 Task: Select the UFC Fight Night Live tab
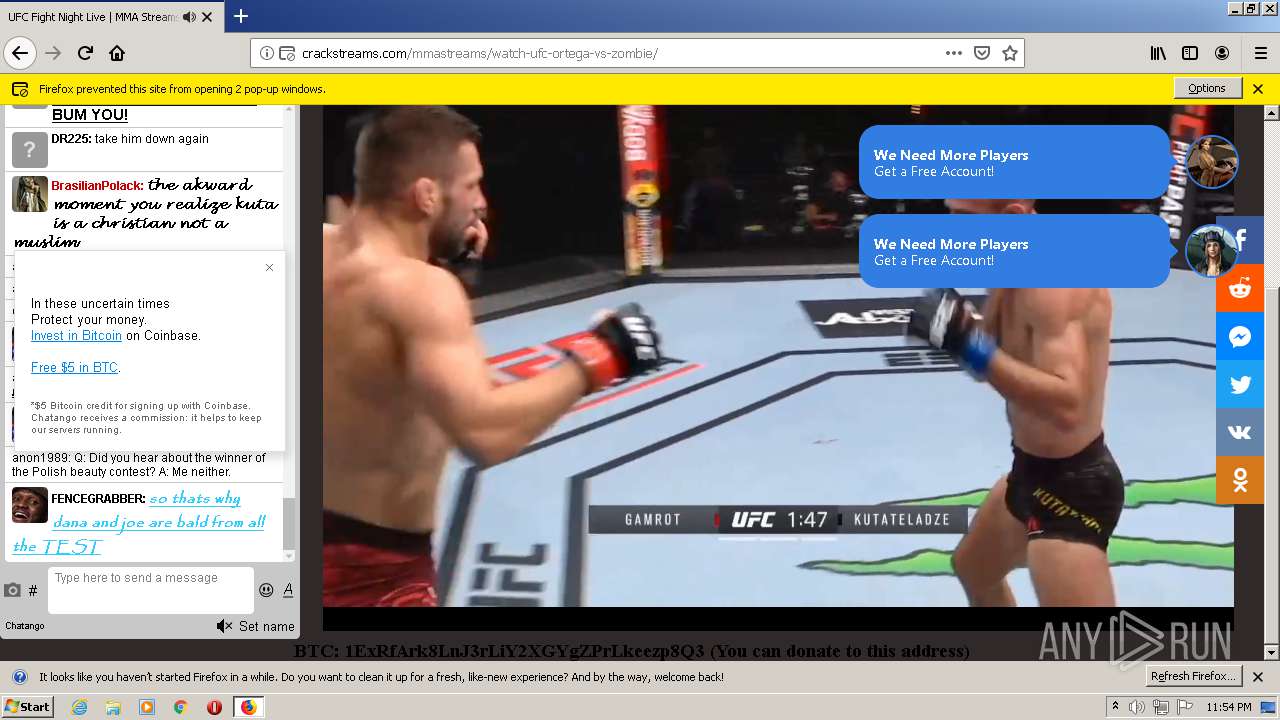tap(110, 17)
